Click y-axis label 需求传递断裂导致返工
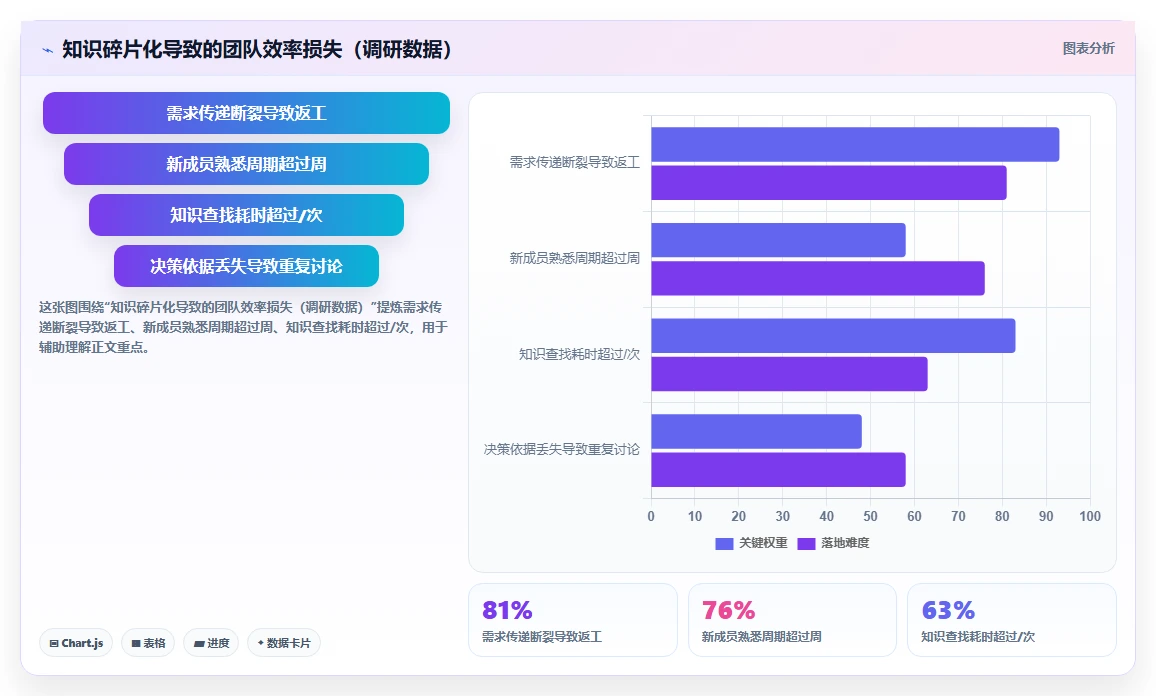The width and height of the screenshot is (1156, 696). 574,162
